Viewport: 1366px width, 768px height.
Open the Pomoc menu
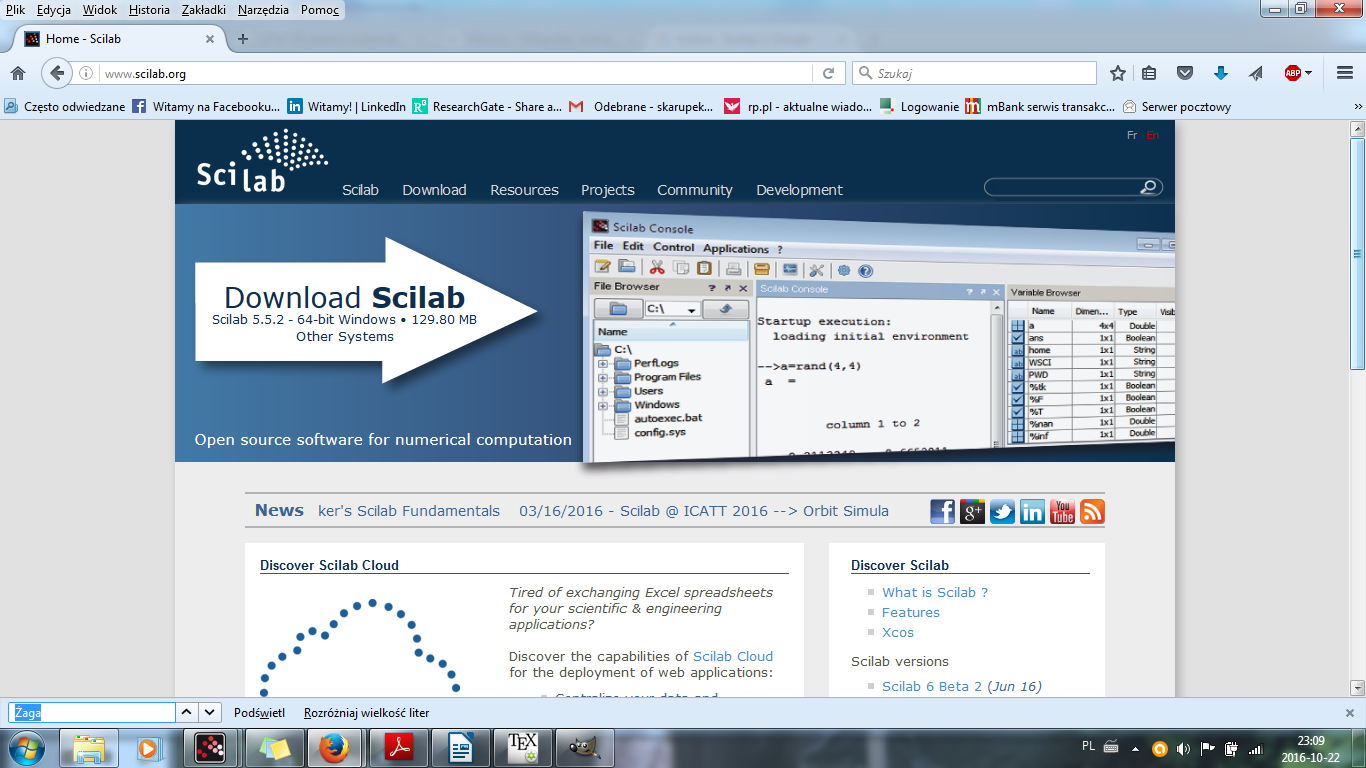[x=320, y=10]
